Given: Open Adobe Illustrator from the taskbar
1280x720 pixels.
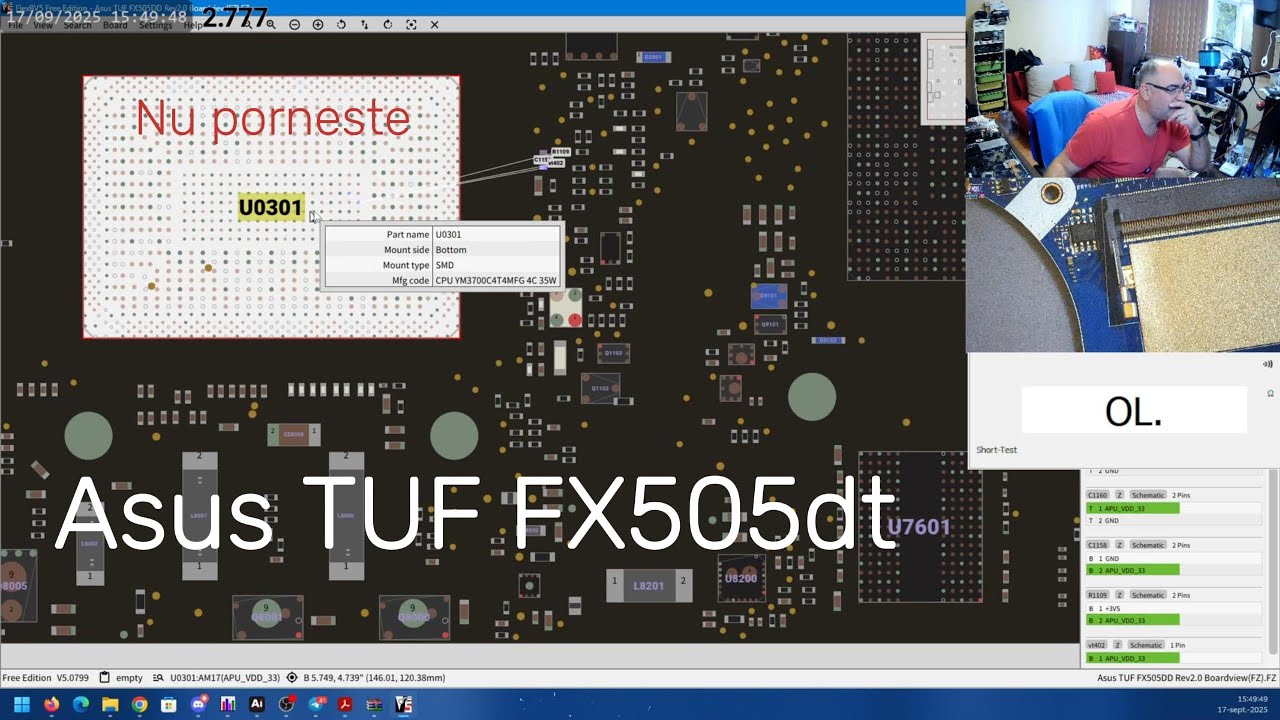Looking at the screenshot, I should tap(257, 704).
